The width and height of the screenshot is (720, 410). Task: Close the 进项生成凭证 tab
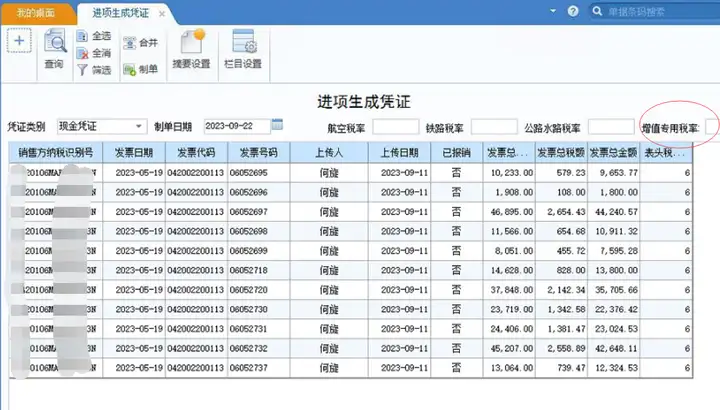tap(162, 14)
